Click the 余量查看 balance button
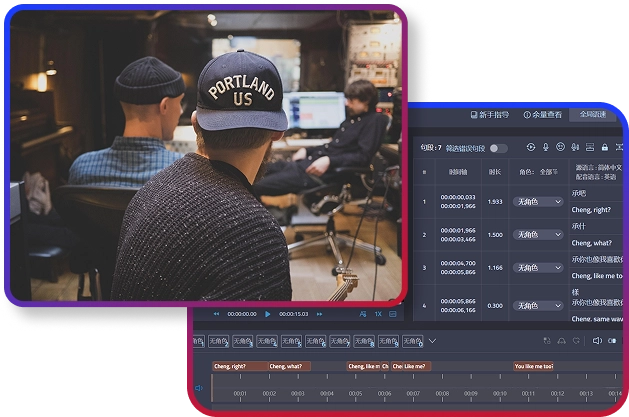 (x=541, y=115)
